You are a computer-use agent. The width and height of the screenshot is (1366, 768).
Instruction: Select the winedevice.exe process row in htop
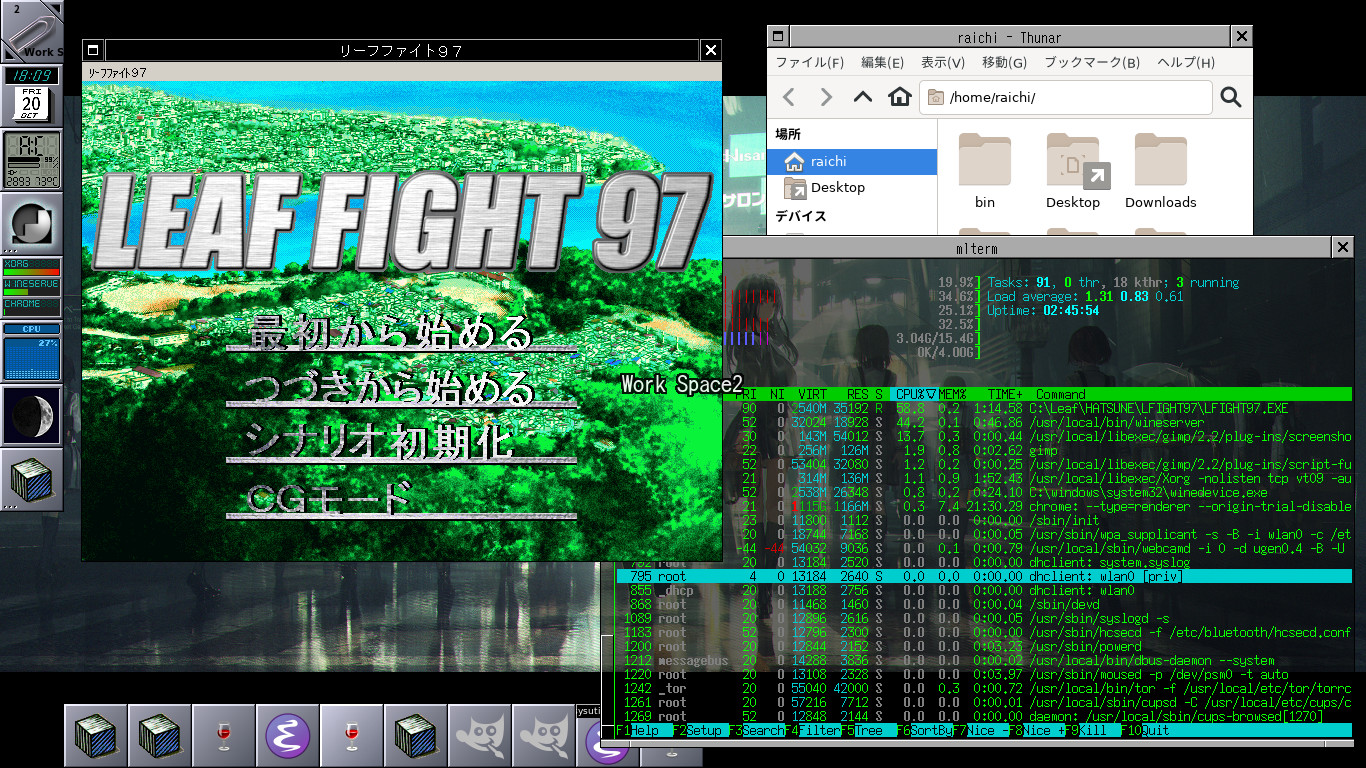1037,493
